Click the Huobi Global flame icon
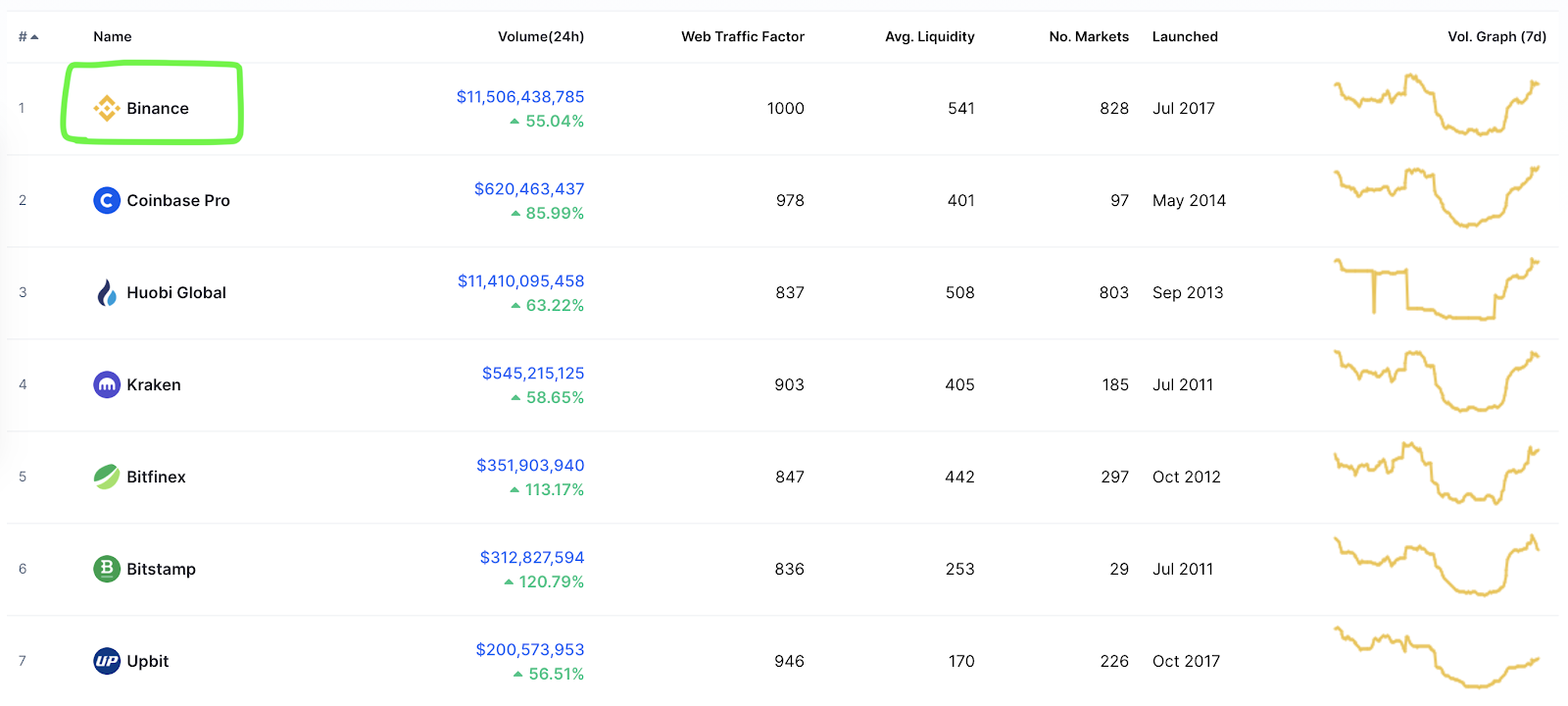The image size is (1568, 706). coord(106,292)
